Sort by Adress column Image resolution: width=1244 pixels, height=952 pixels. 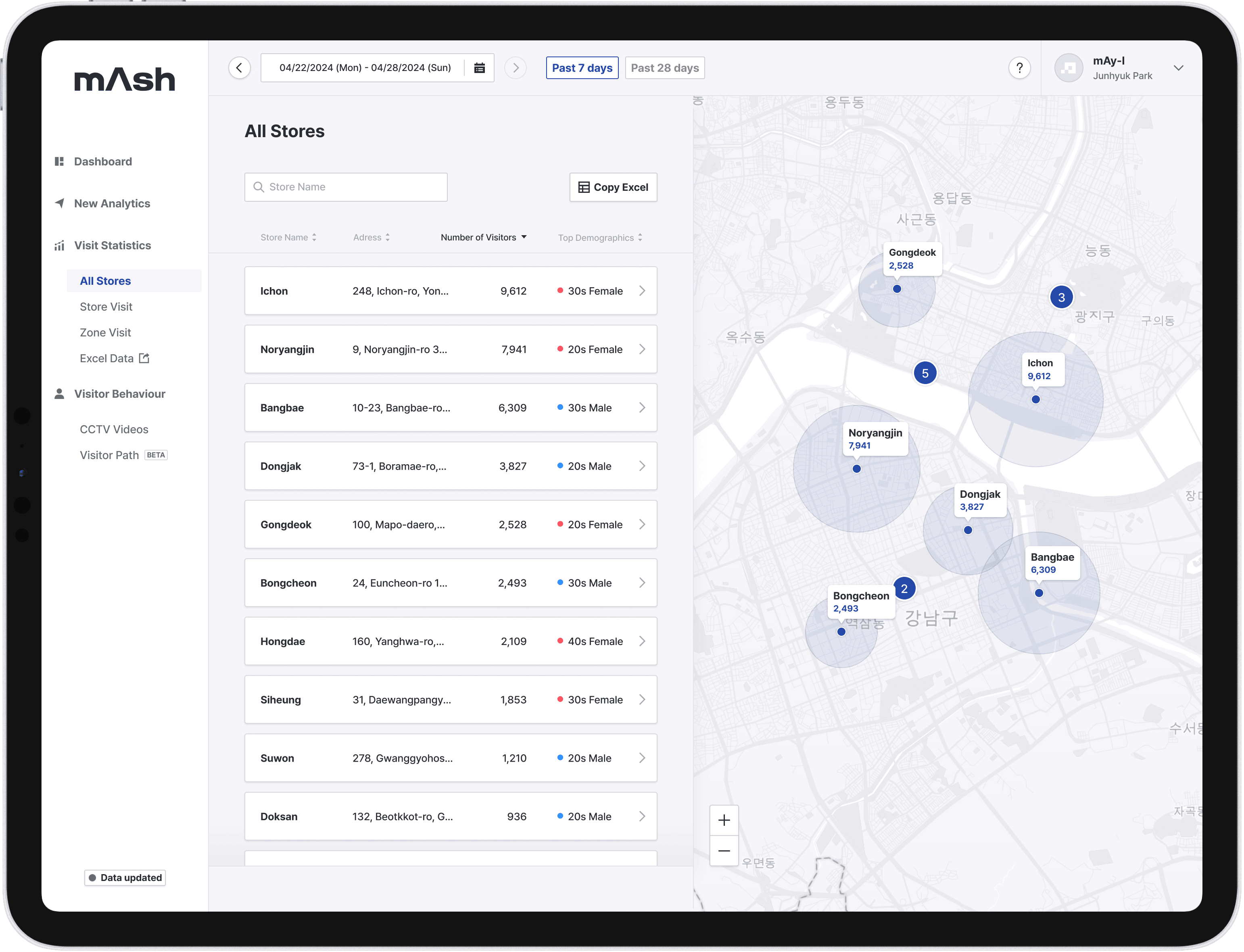[372, 238]
